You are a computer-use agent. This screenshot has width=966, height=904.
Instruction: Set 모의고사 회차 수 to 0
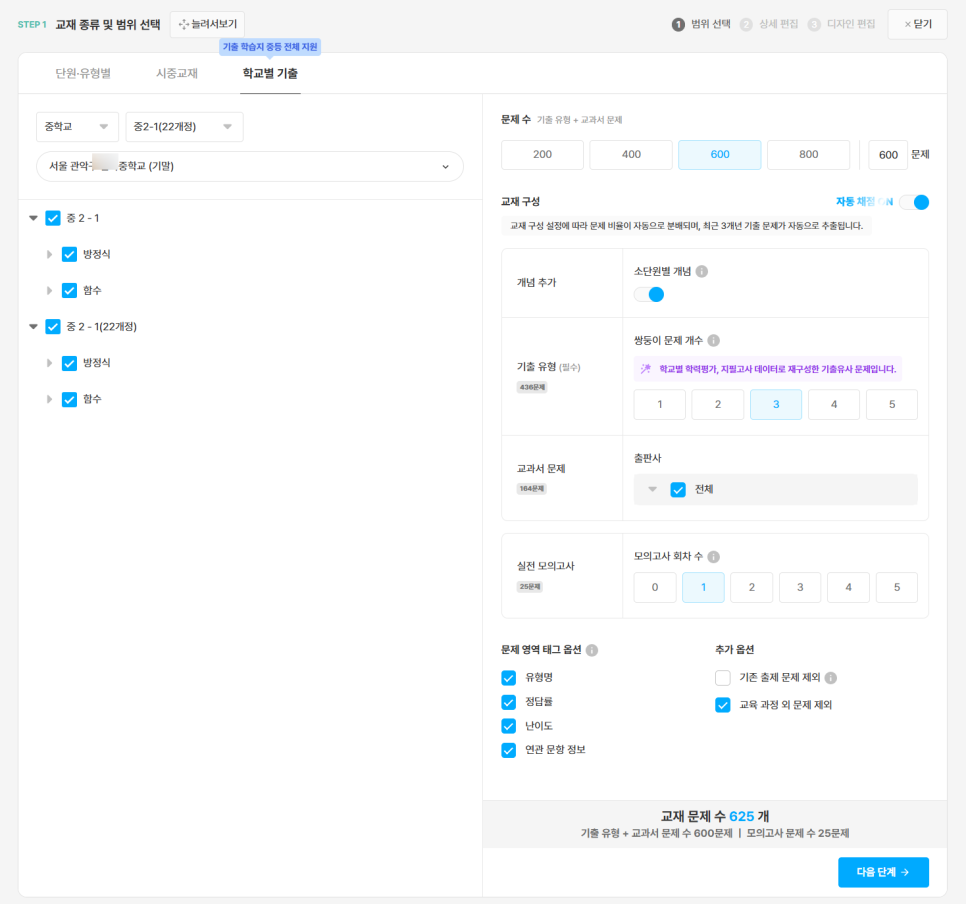(x=655, y=587)
